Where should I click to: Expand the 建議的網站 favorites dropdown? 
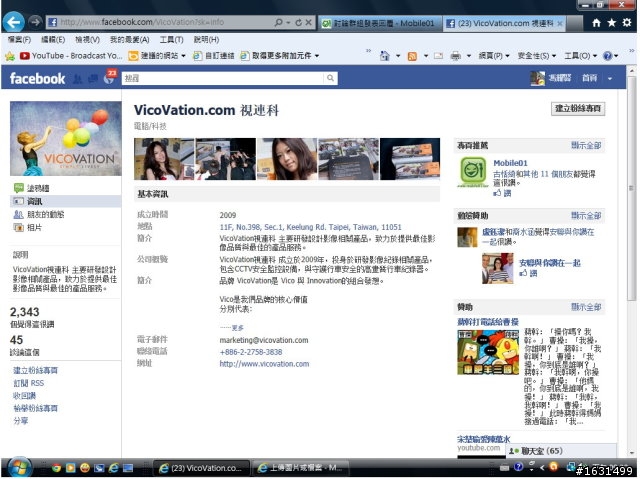[184, 56]
